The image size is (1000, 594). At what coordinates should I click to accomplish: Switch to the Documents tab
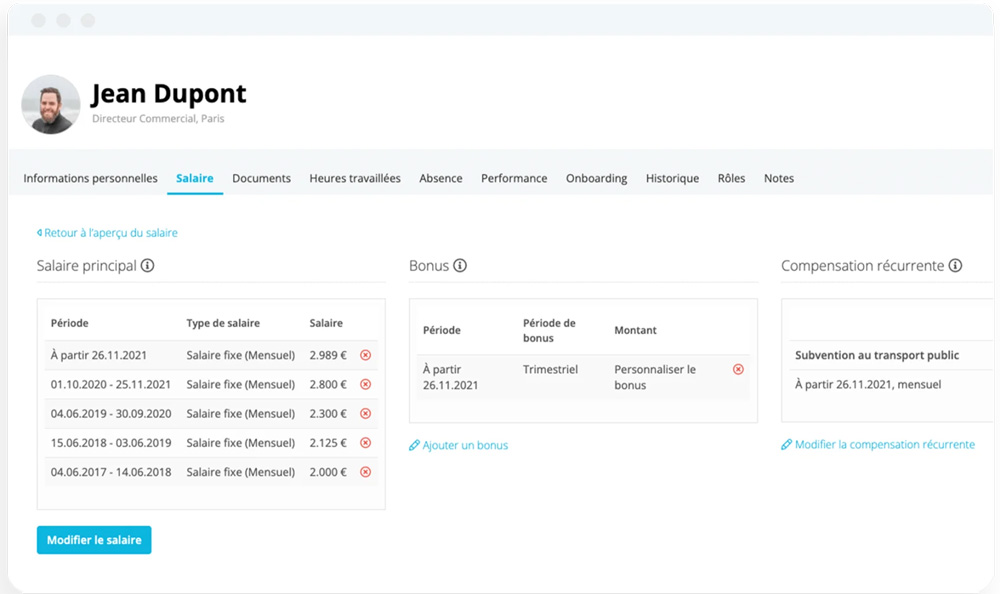click(x=261, y=178)
